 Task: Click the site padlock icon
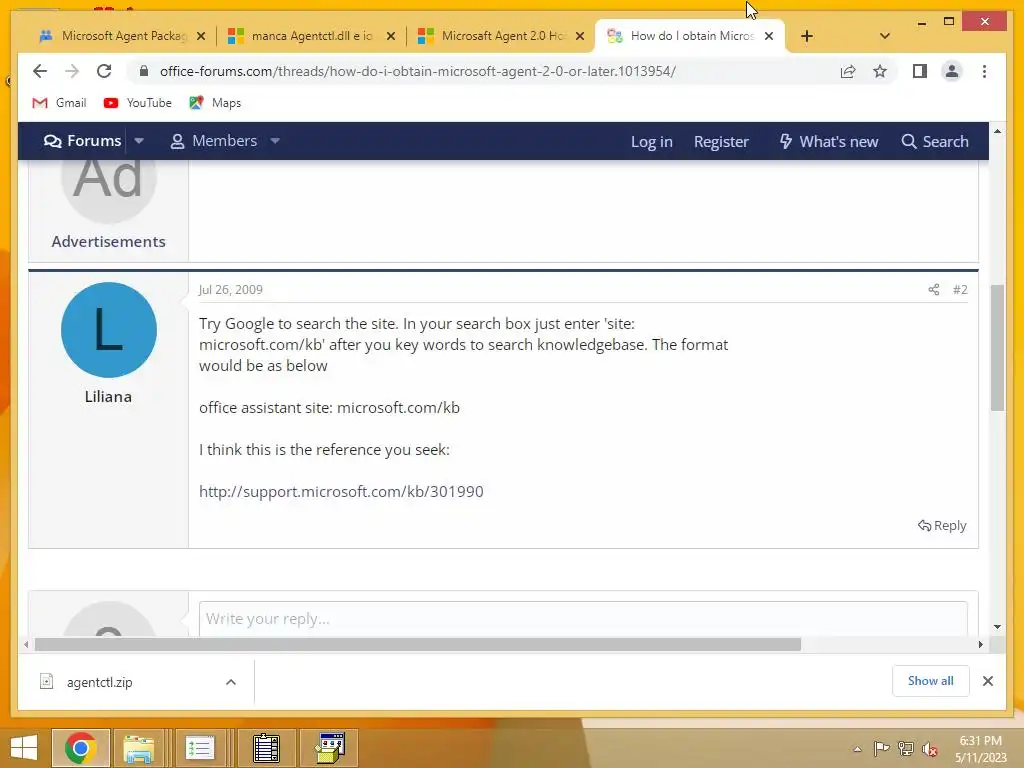tap(144, 71)
